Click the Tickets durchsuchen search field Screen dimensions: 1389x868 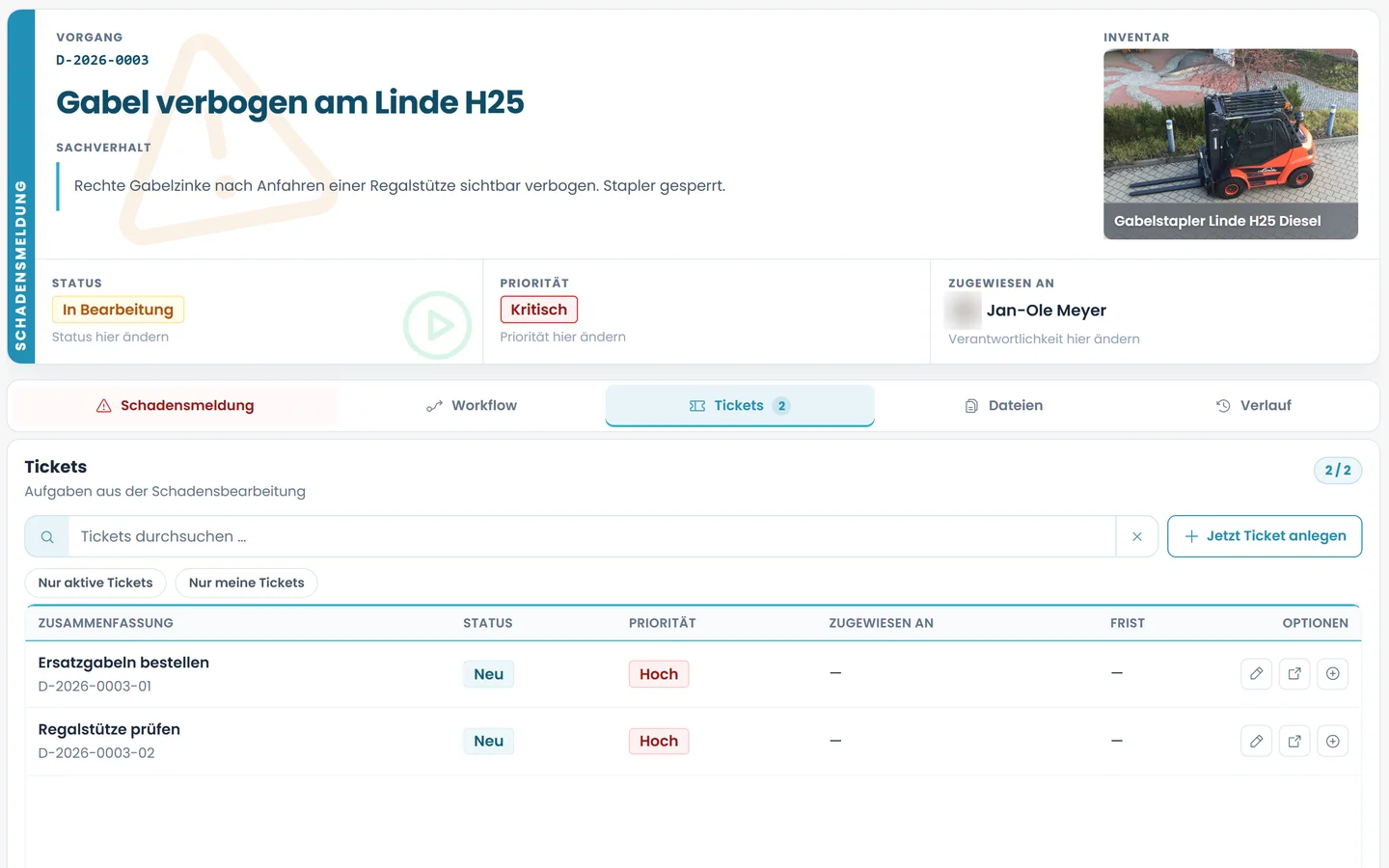click(592, 536)
